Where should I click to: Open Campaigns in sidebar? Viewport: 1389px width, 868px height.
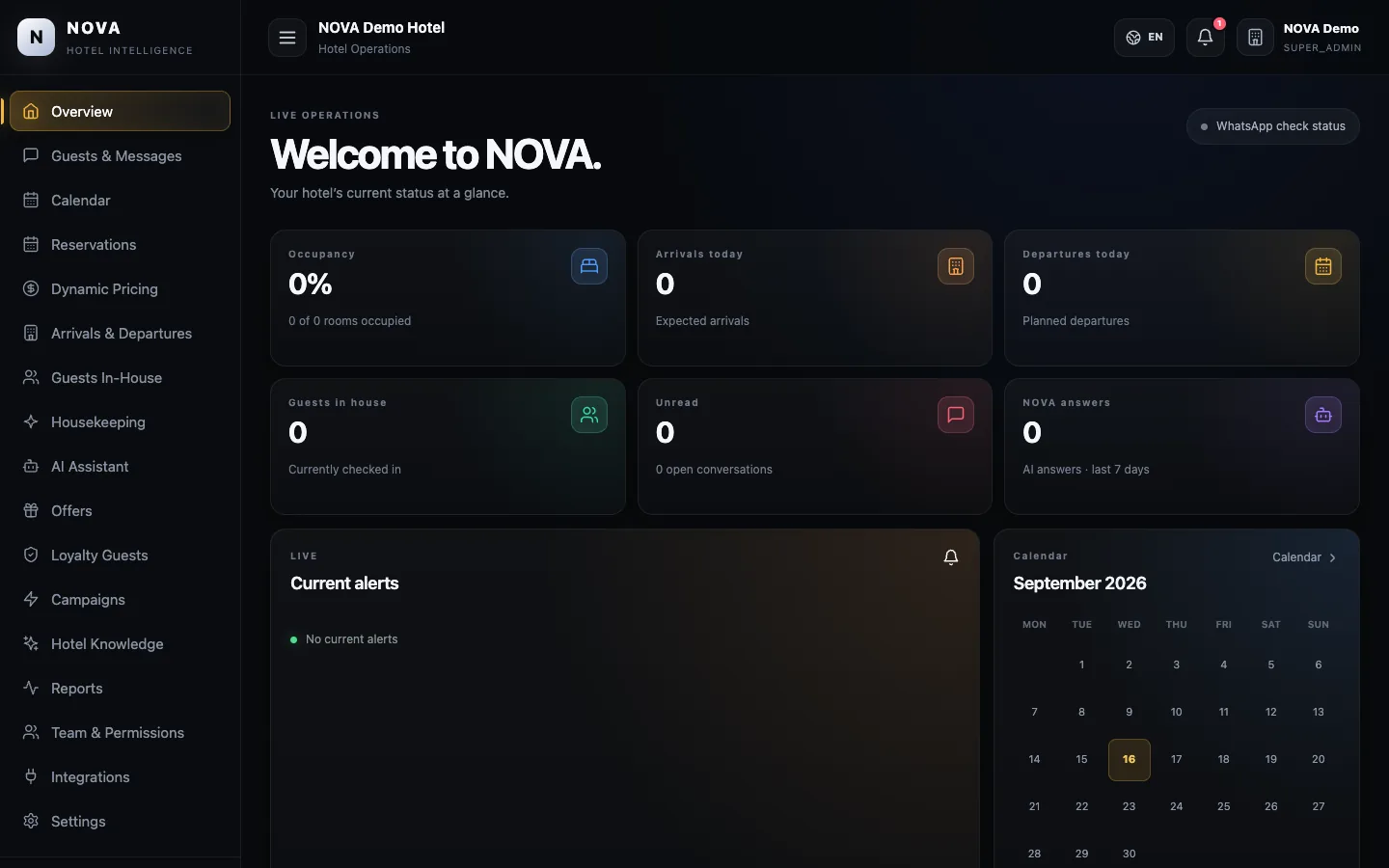pos(120,599)
